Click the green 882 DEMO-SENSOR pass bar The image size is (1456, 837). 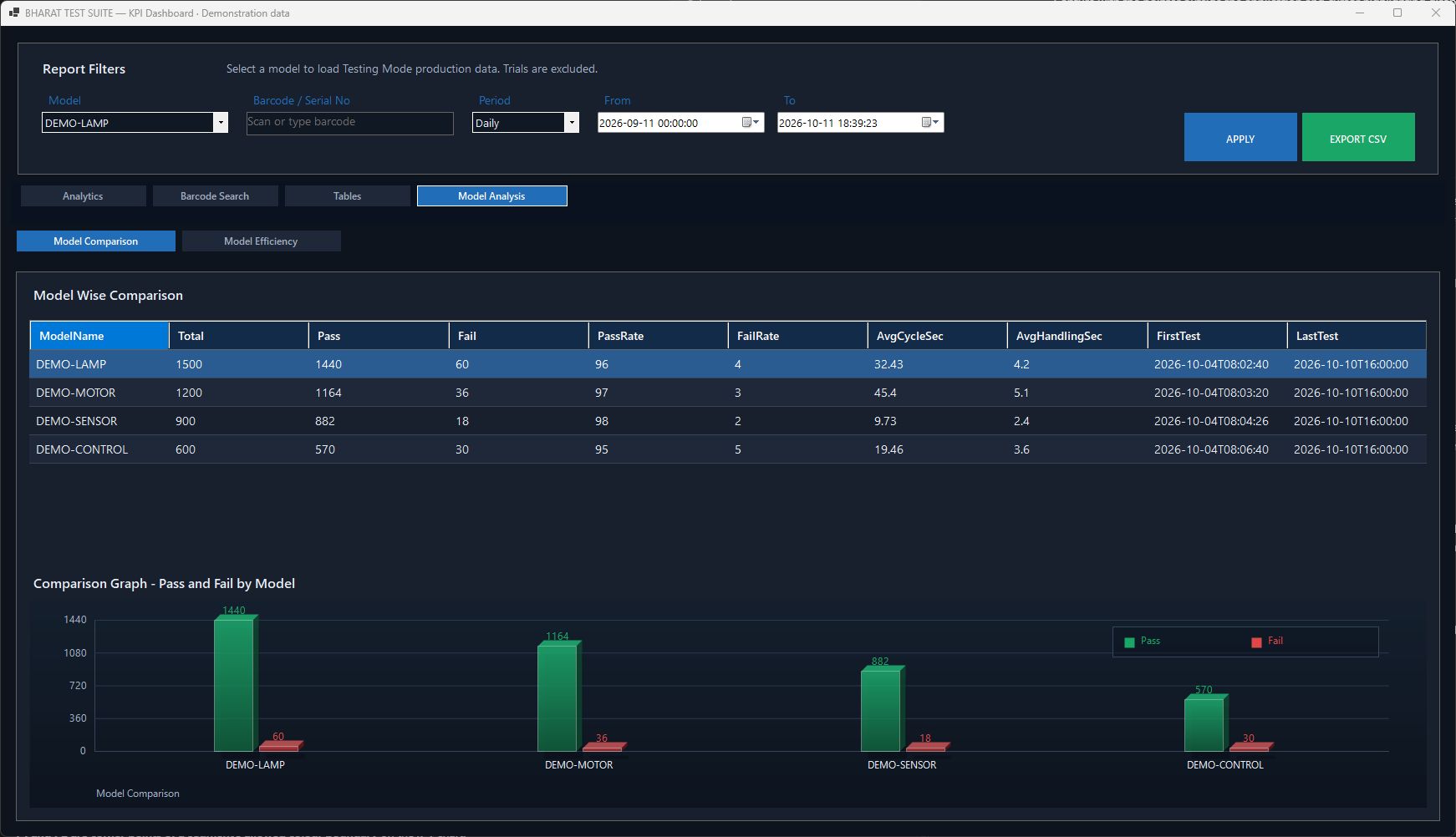882,709
